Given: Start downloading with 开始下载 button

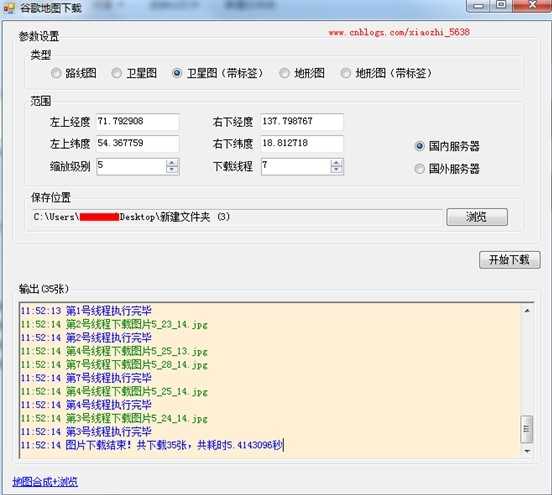Looking at the screenshot, I should 509,260.
